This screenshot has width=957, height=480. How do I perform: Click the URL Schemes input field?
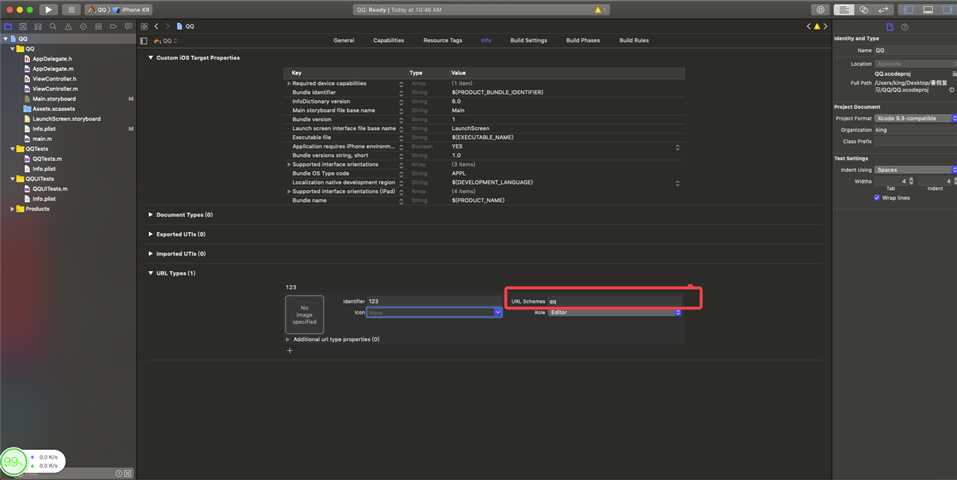(614, 302)
